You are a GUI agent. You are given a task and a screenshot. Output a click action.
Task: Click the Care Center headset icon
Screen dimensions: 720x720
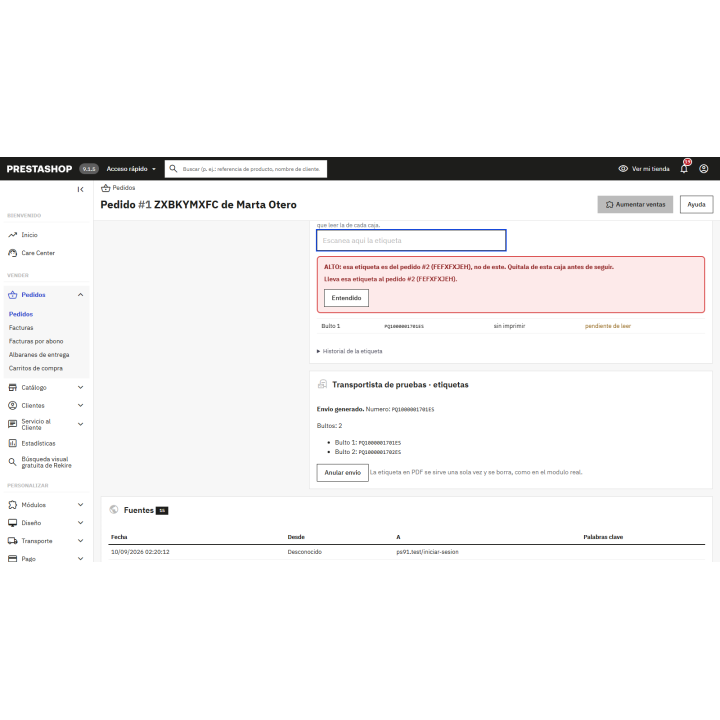pyautogui.click(x=13, y=253)
